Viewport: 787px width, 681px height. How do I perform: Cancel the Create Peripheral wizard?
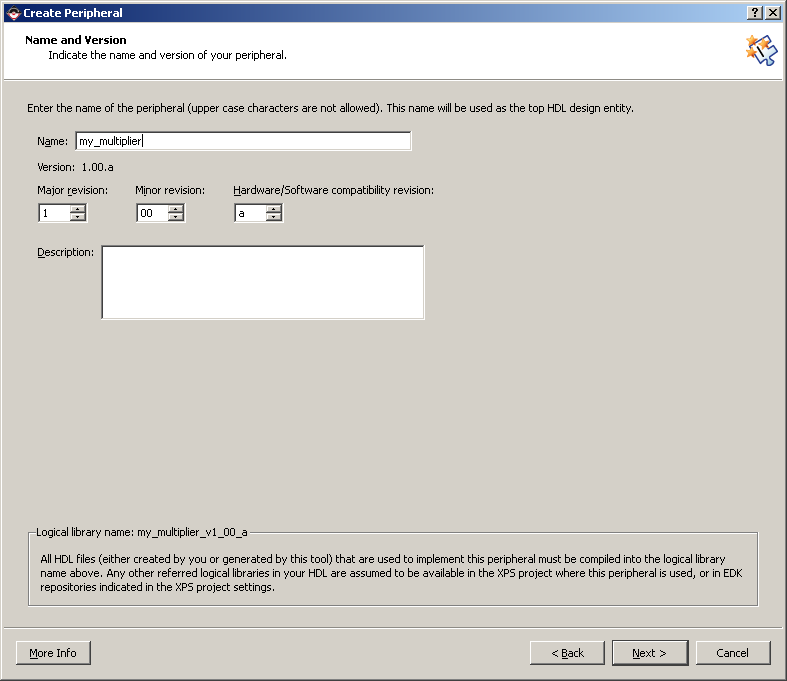[x=733, y=653]
